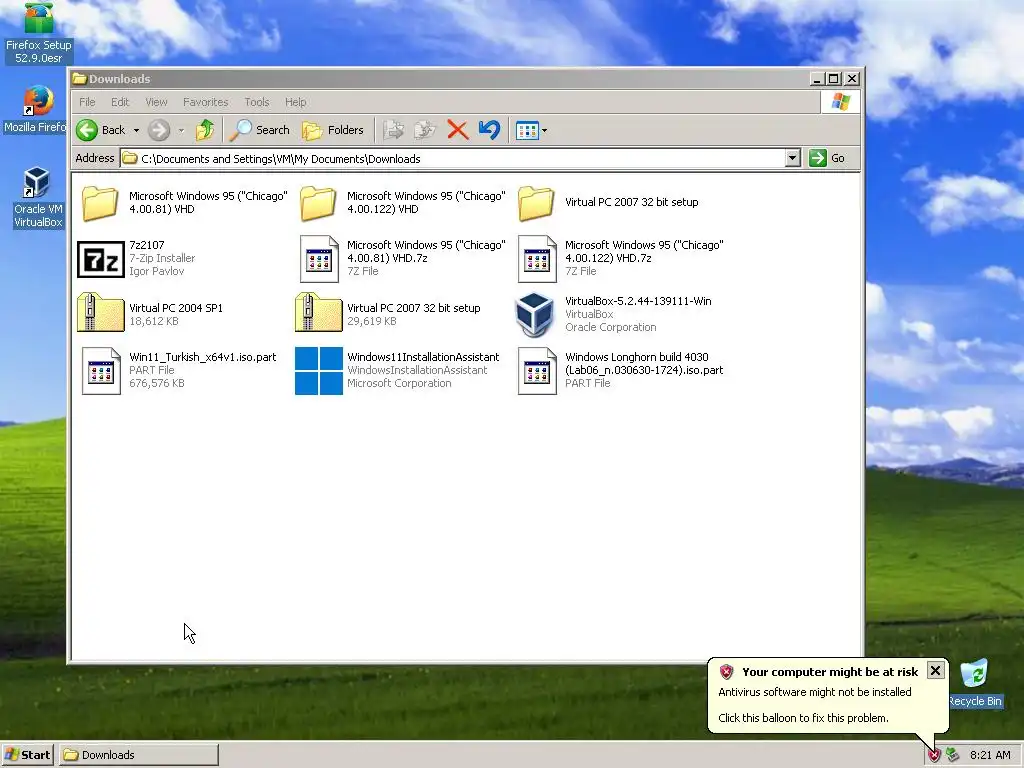Screen dimensions: 1024x768
Task: Open the File menu
Action: click(87, 102)
